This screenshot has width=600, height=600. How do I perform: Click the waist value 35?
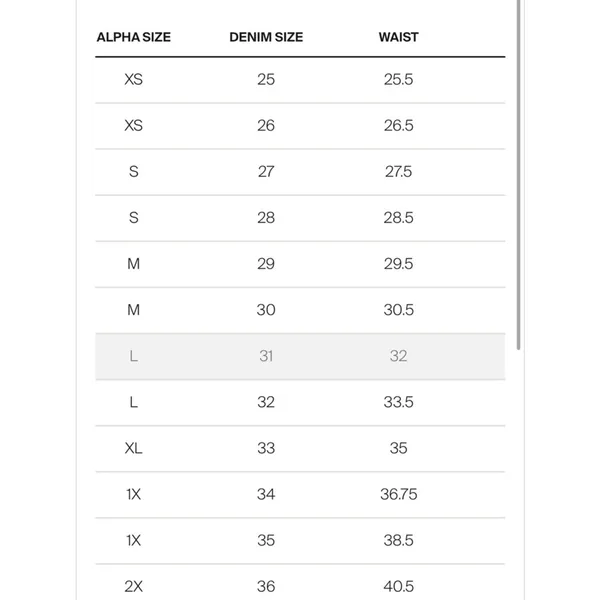point(398,448)
